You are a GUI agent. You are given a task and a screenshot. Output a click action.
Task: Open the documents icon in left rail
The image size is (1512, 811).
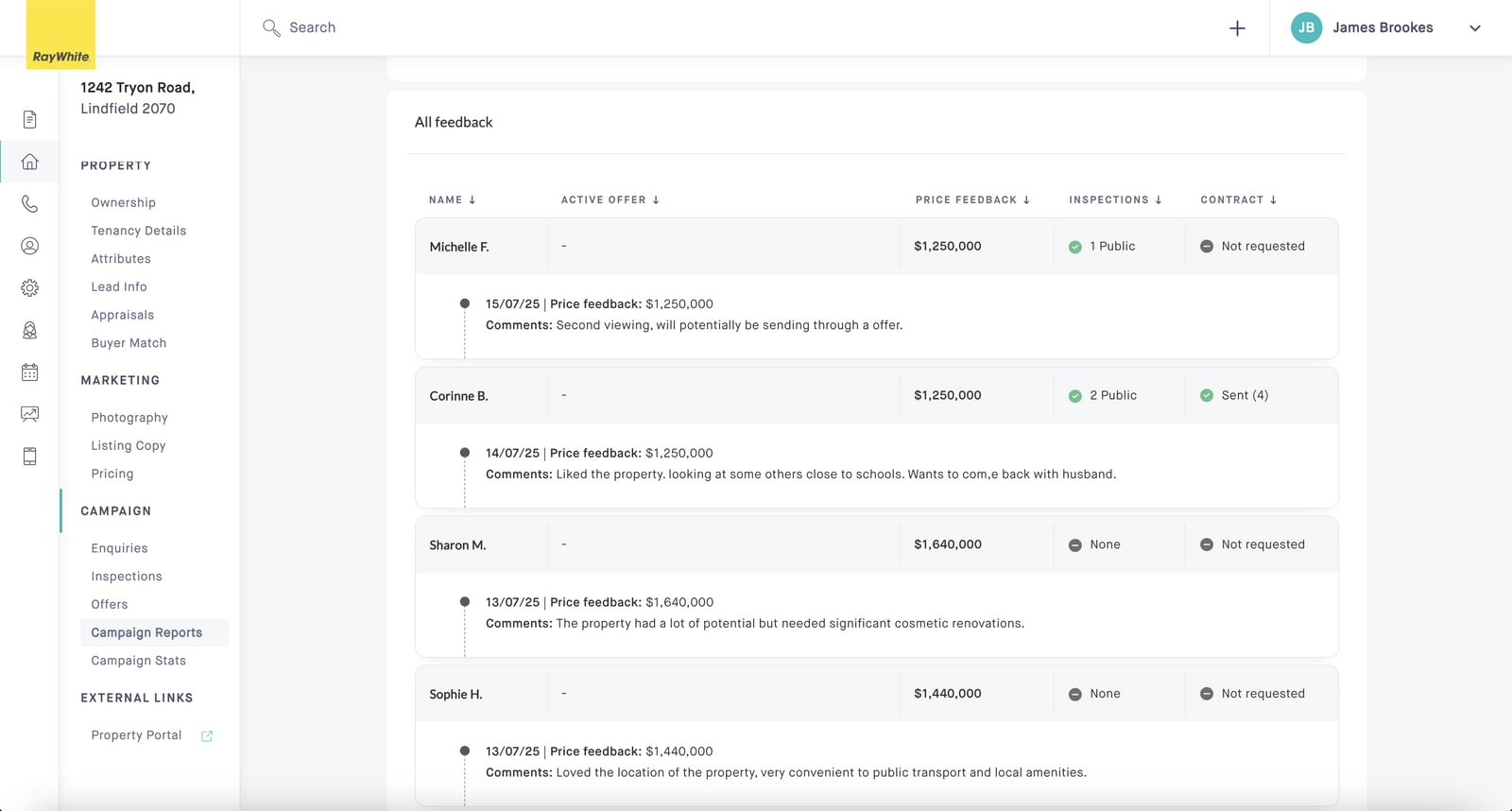click(30, 119)
